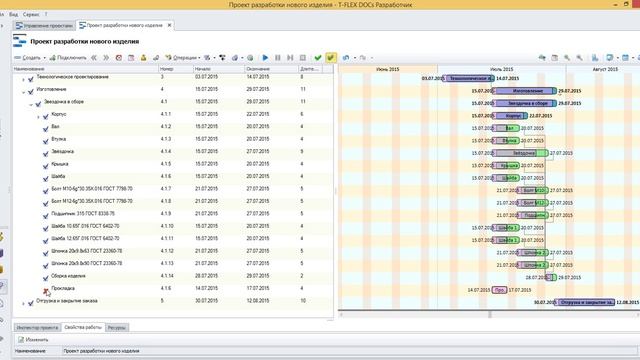Click the project icon beside the page title
The height and width of the screenshot is (360, 640).
tap(19, 41)
